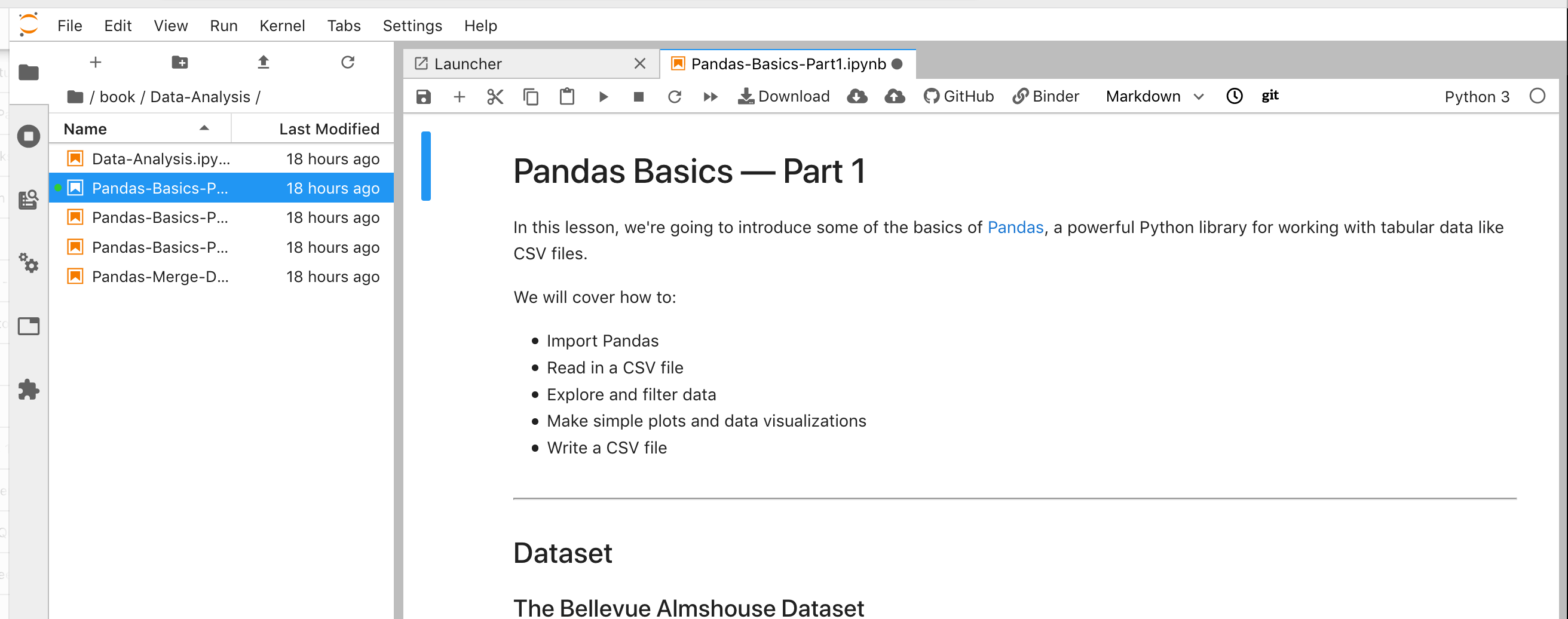
Task: Save the notebook with the floppy disk icon
Action: click(423, 97)
